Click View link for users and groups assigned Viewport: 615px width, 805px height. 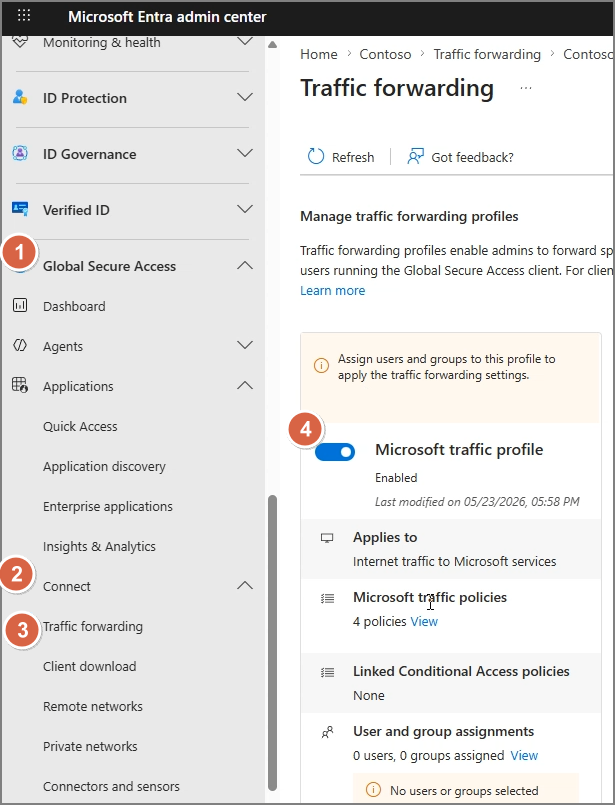[524, 756]
